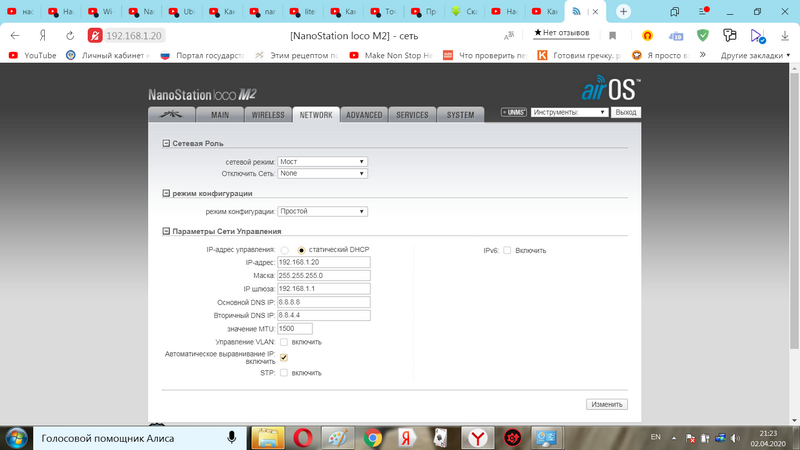The width and height of the screenshot is (800, 450).
Task: Open Paint from the taskbar
Action: (x=338, y=438)
